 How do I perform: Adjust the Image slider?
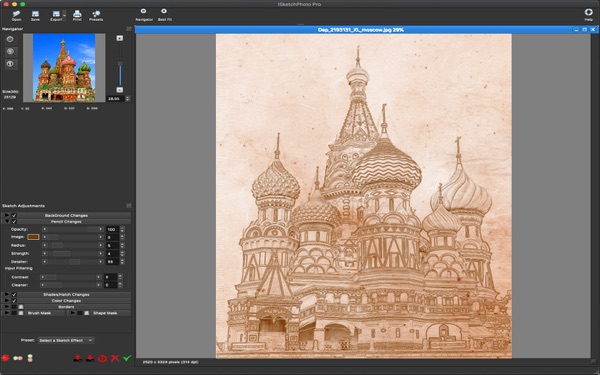73,237
